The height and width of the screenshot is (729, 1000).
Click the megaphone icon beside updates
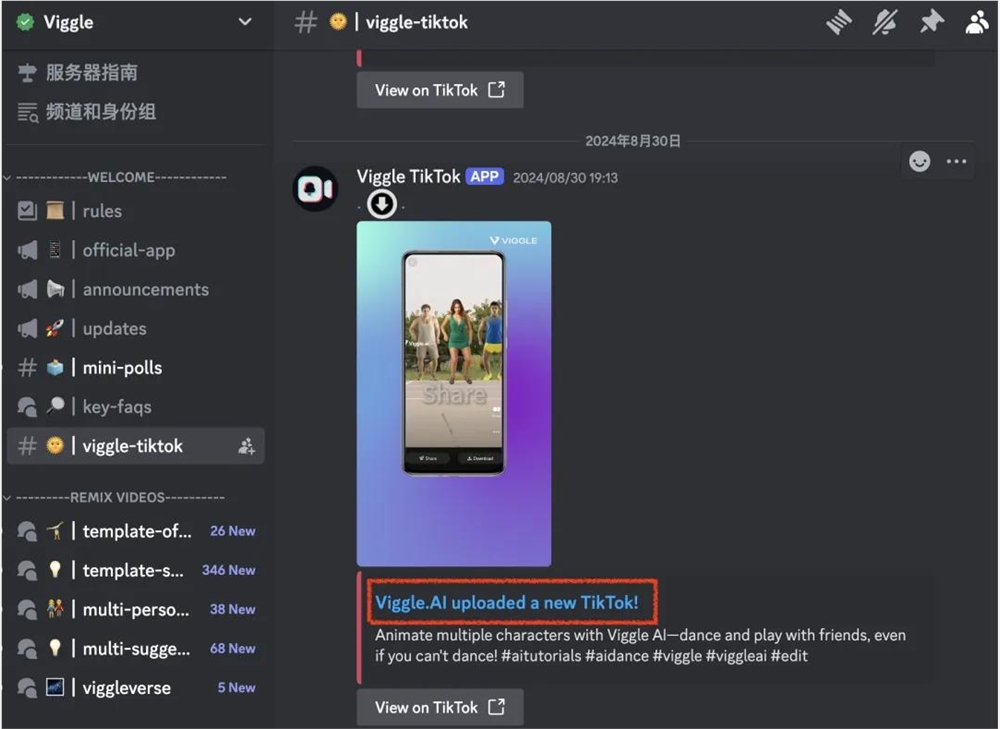[x=27, y=328]
